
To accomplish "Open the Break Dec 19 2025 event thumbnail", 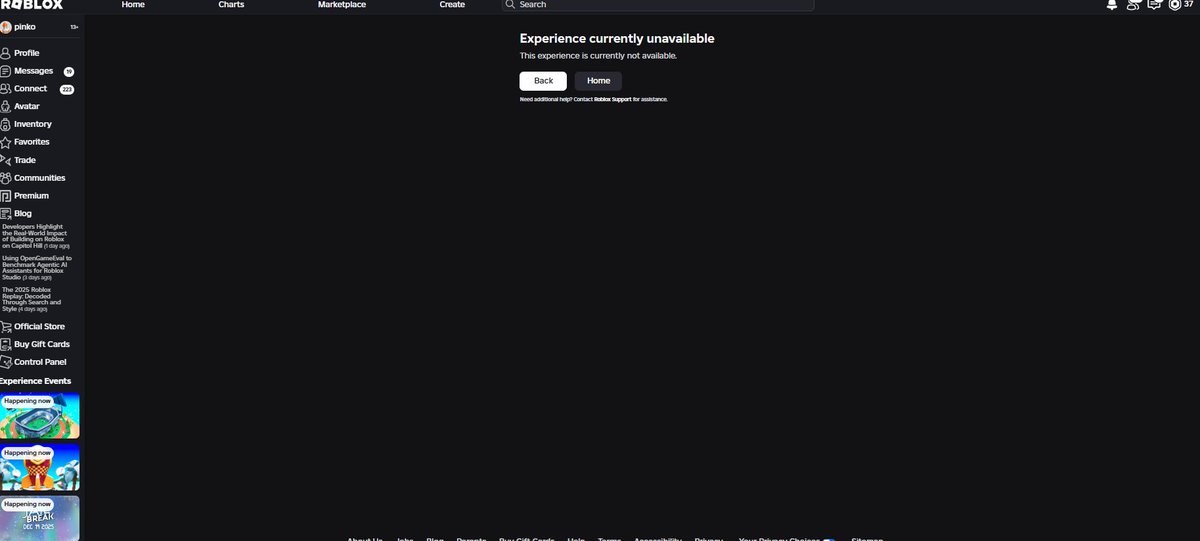I will click(x=40, y=518).
